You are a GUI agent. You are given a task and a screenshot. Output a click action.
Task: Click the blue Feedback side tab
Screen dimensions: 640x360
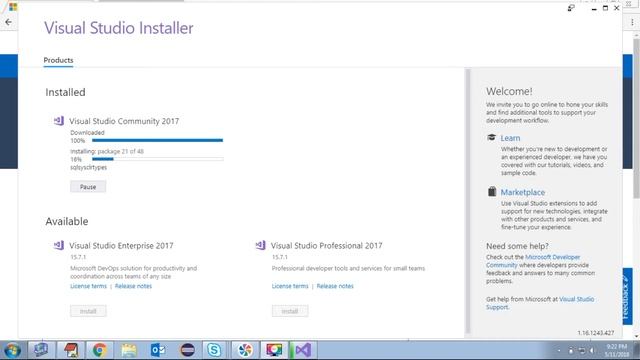coord(627,296)
